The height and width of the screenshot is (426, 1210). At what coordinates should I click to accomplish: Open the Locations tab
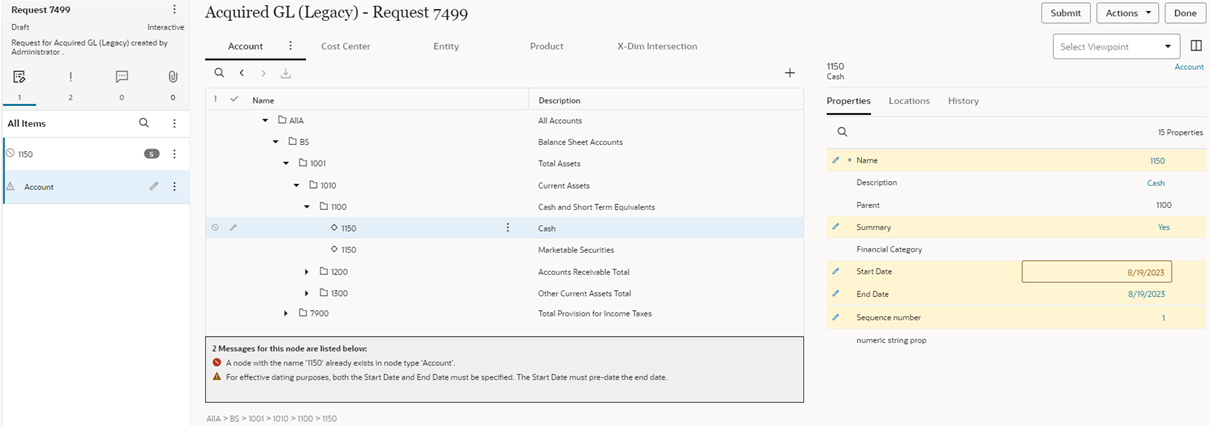click(909, 101)
